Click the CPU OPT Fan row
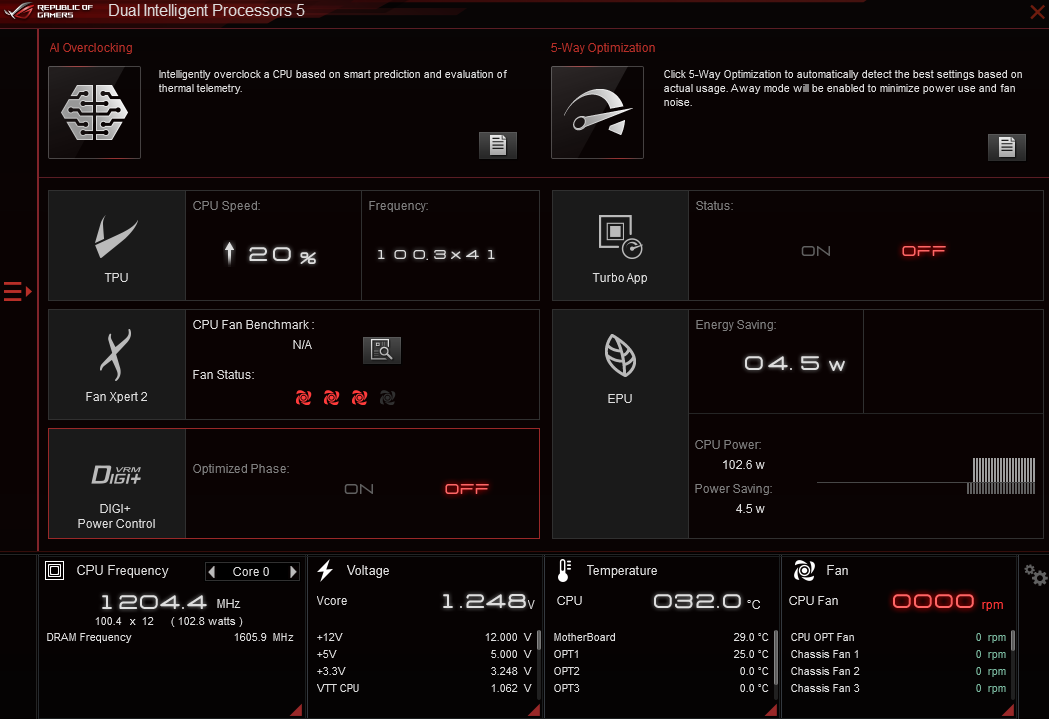 coord(898,637)
